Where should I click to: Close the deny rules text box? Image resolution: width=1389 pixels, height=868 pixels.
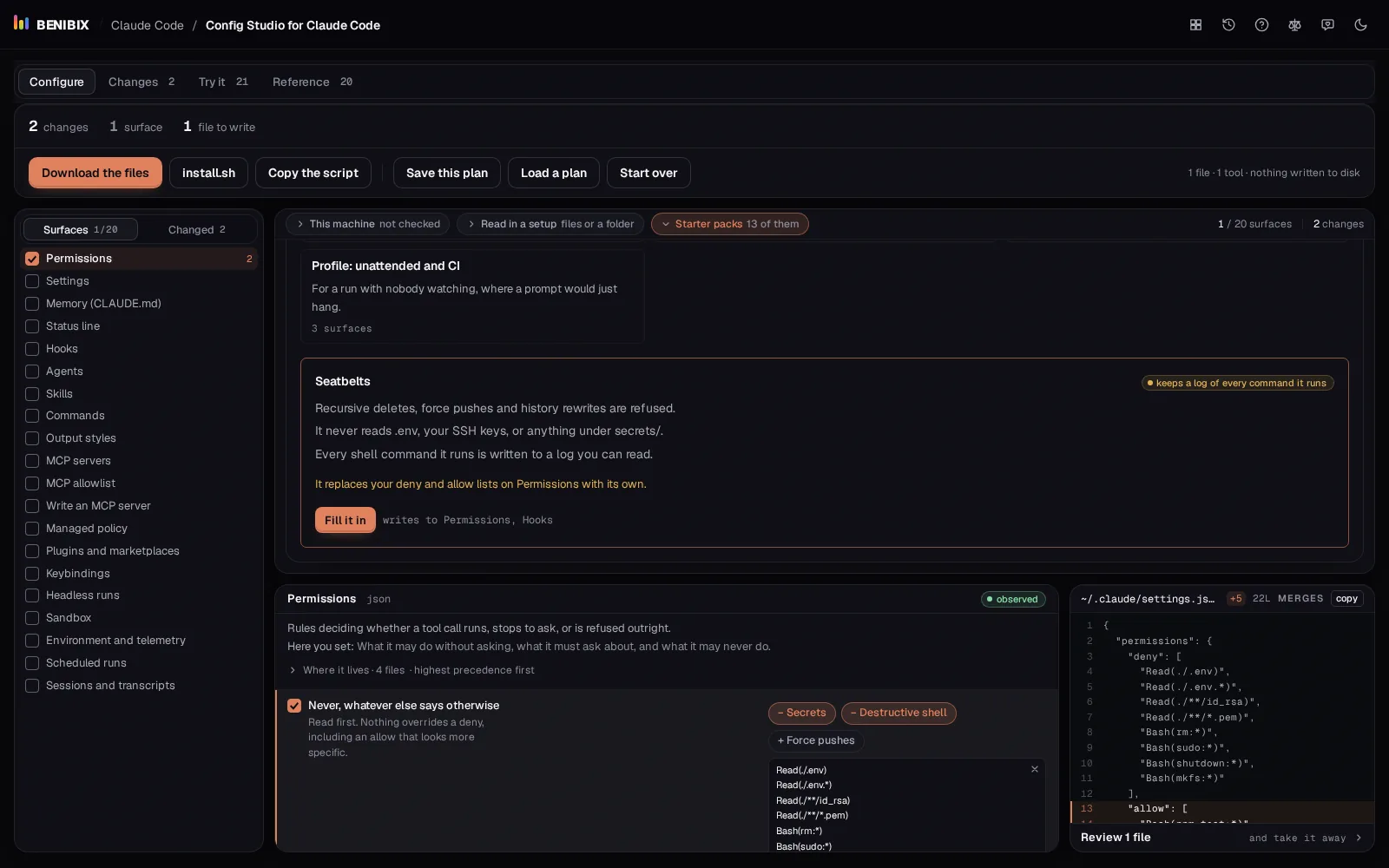tap(1034, 769)
